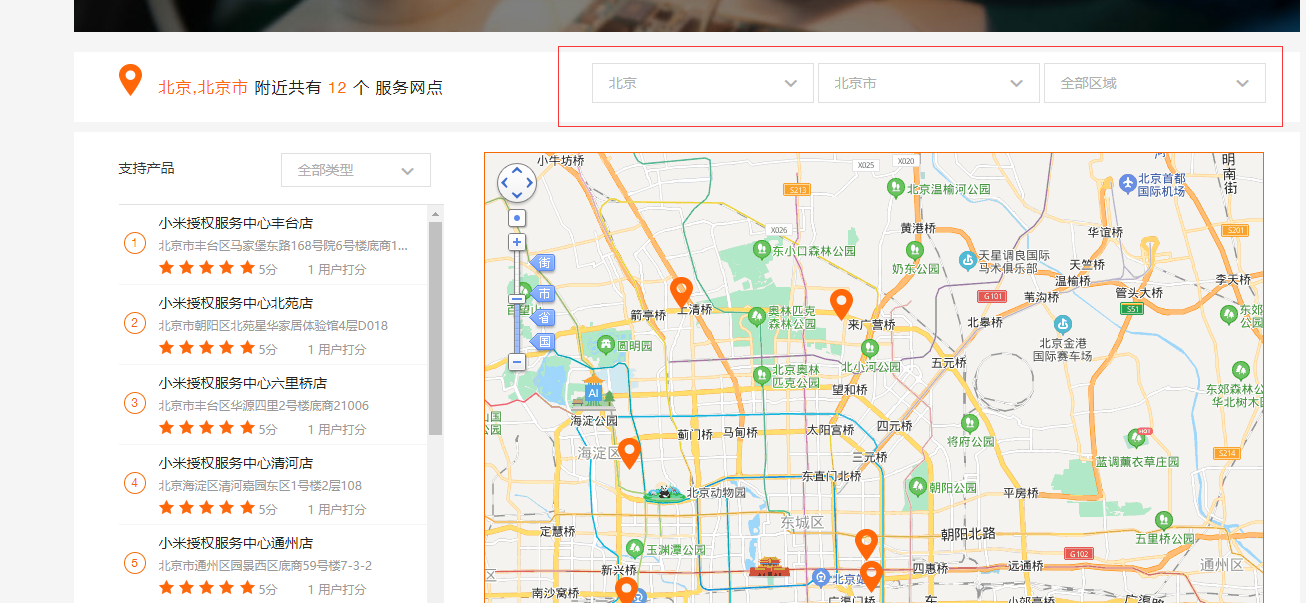Click the 国 country-level zoom shortcut
The height and width of the screenshot is (603, 1306).
[x=544, y=341]
